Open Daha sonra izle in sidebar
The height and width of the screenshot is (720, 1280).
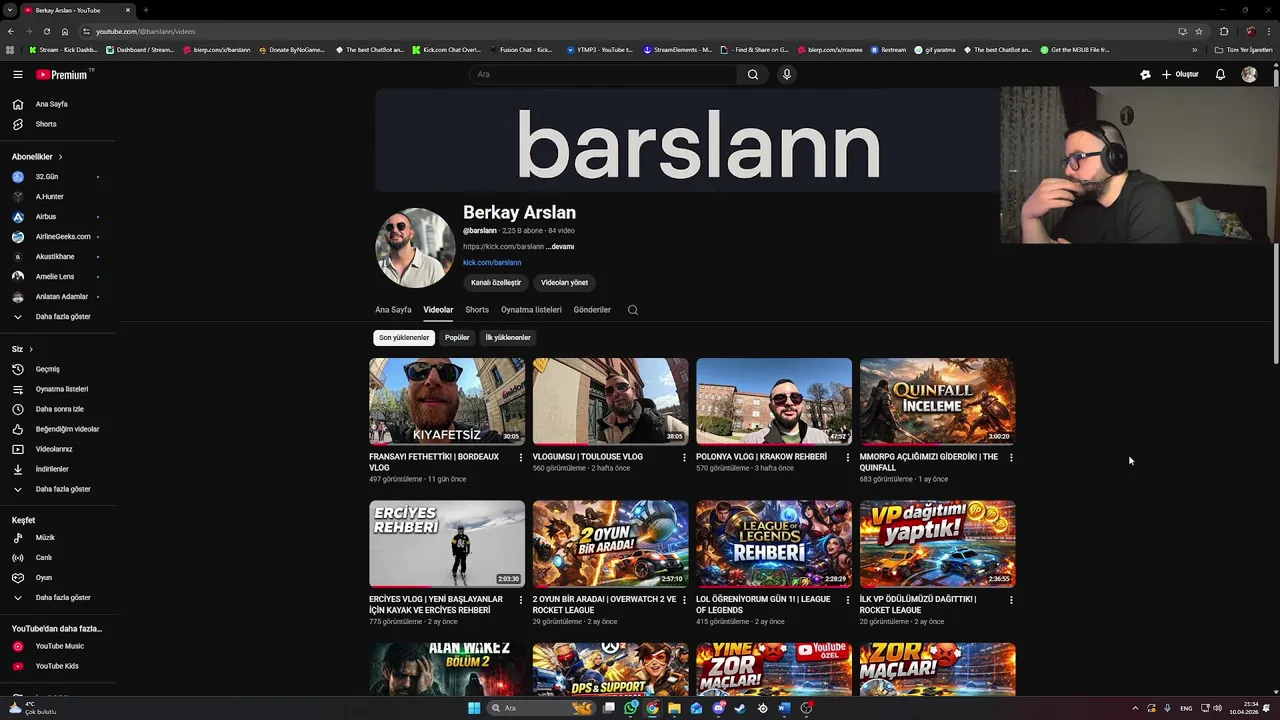click(x=57, y=409)
